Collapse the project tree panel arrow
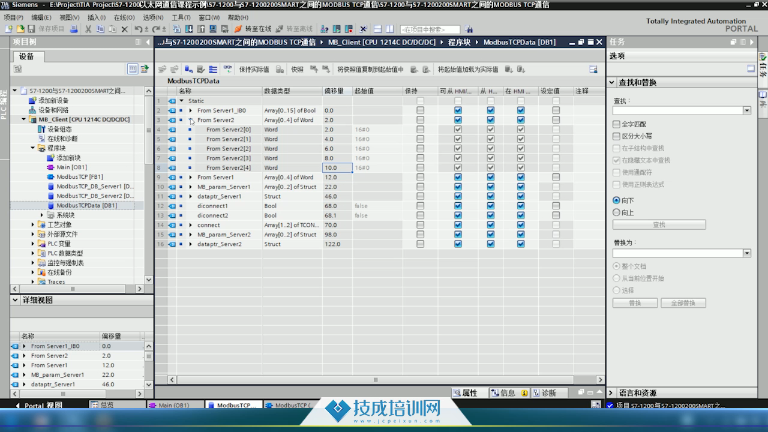The width and height of the screenshot is (768, 432). click(x=148, y=42)
